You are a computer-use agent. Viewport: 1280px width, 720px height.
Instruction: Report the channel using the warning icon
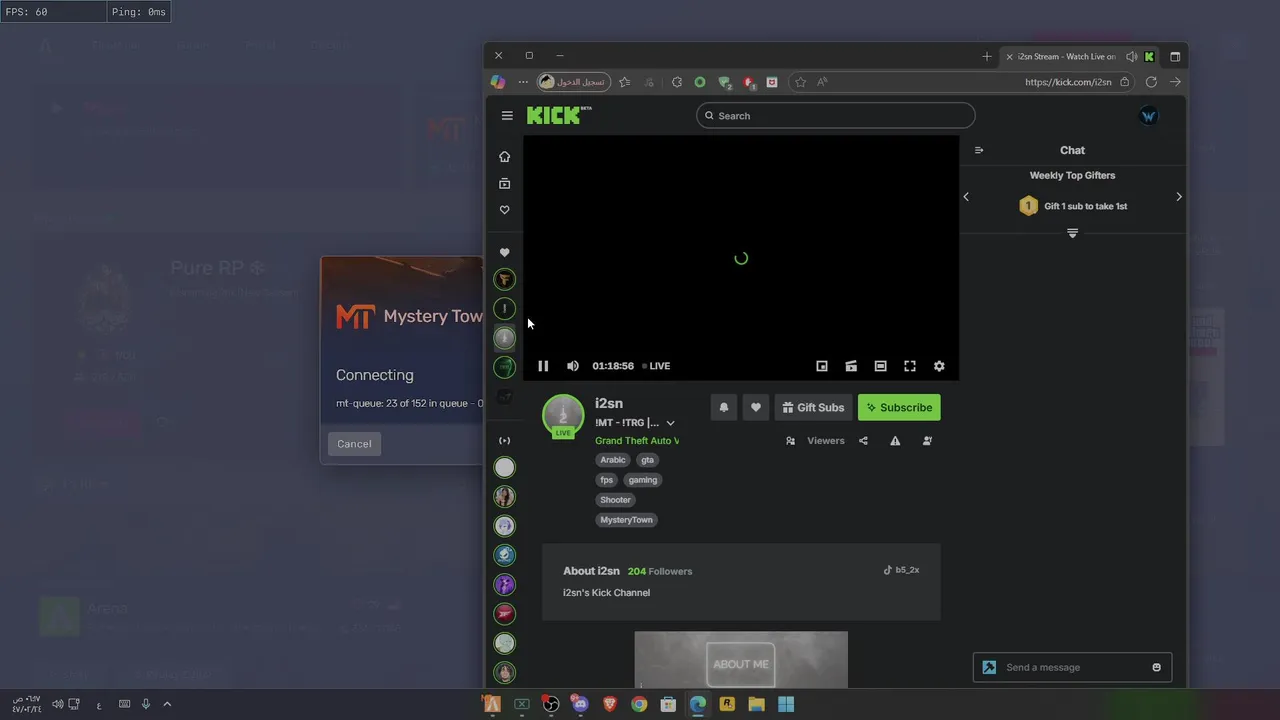coord(895,441)
